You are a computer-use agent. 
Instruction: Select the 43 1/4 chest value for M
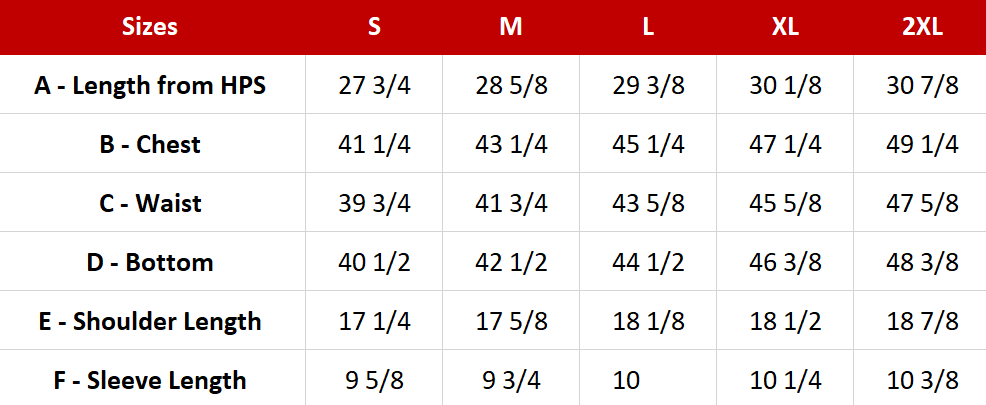point(511,144)
